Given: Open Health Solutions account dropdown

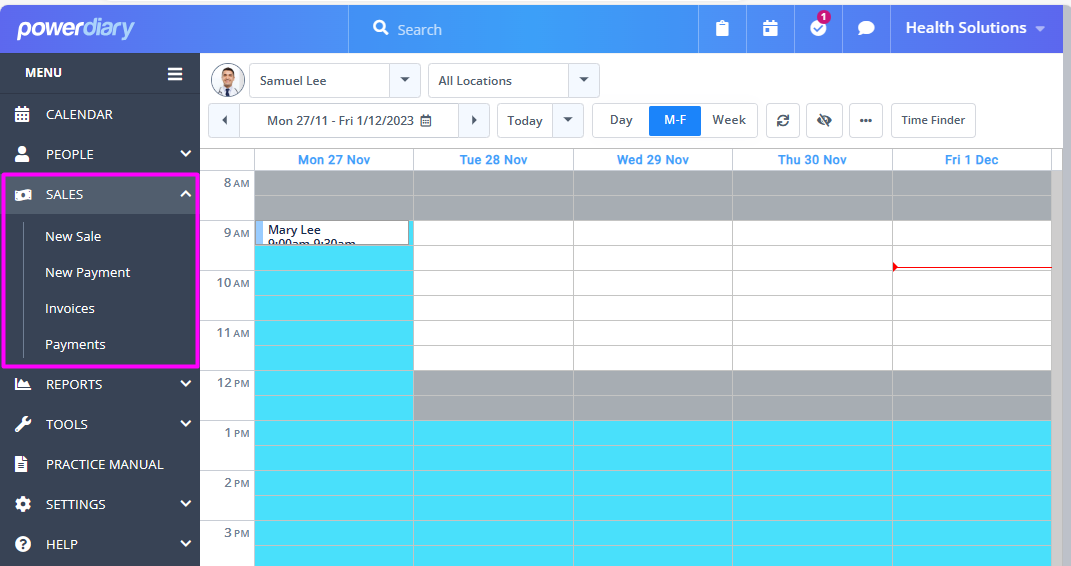Looking at the screenshot, I should [975, 28].
